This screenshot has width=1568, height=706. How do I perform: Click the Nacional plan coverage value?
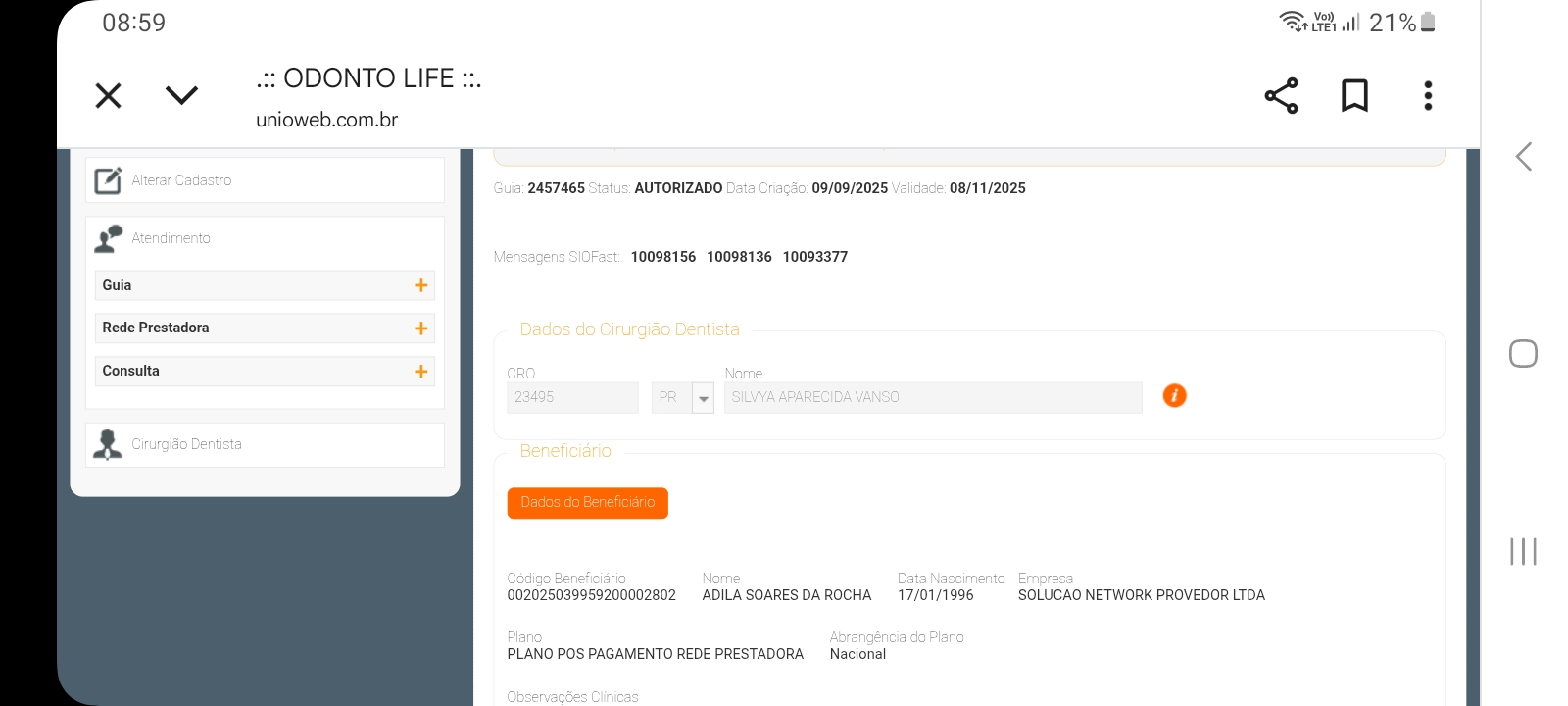click(x=857, y=654)
